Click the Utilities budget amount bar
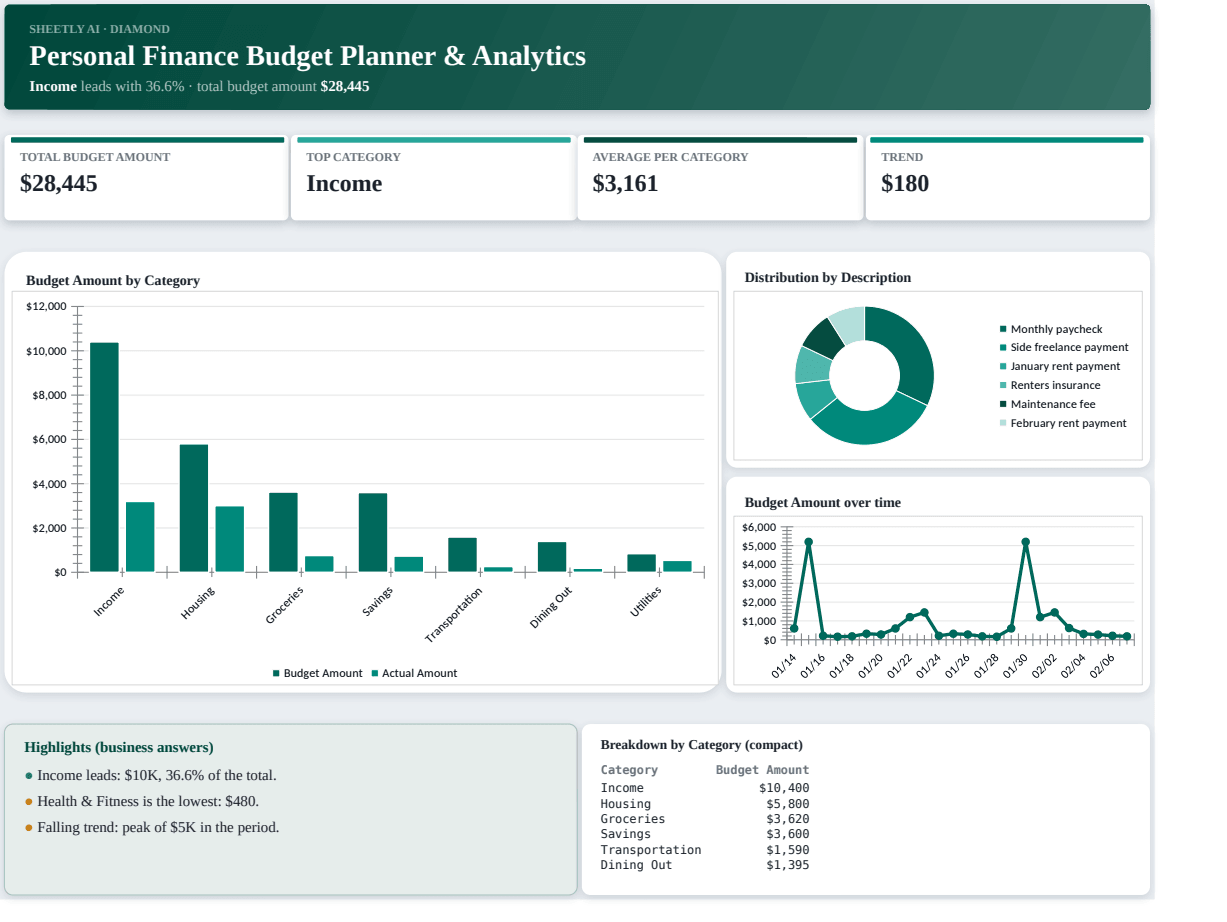Viewport: 1227px width, 922px height. tap(641, 563)
